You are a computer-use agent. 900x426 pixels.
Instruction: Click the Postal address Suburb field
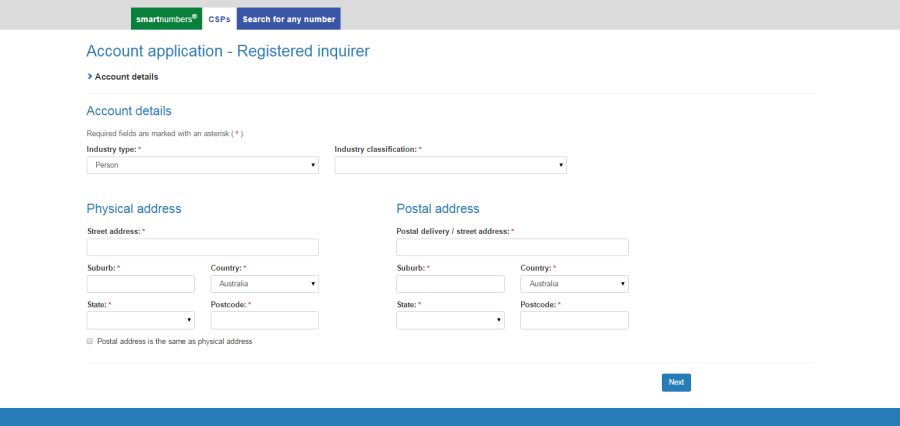451,284
